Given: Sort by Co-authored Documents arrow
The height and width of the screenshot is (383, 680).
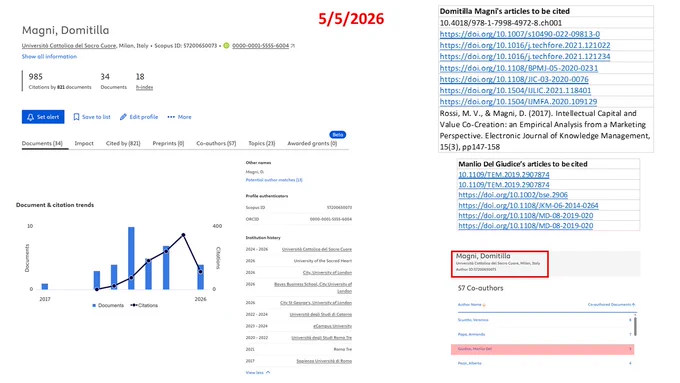Looking at the screenshot, I should point(634,304).
